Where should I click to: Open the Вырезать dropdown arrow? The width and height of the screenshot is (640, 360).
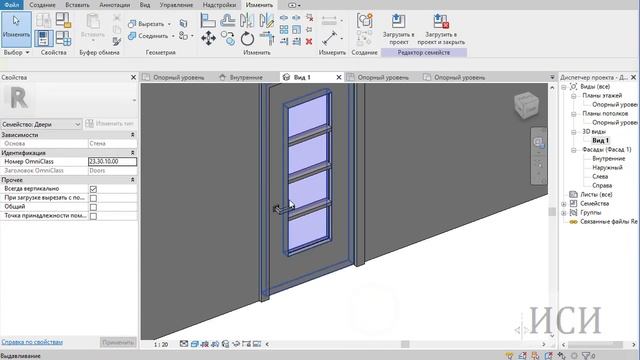169,24
